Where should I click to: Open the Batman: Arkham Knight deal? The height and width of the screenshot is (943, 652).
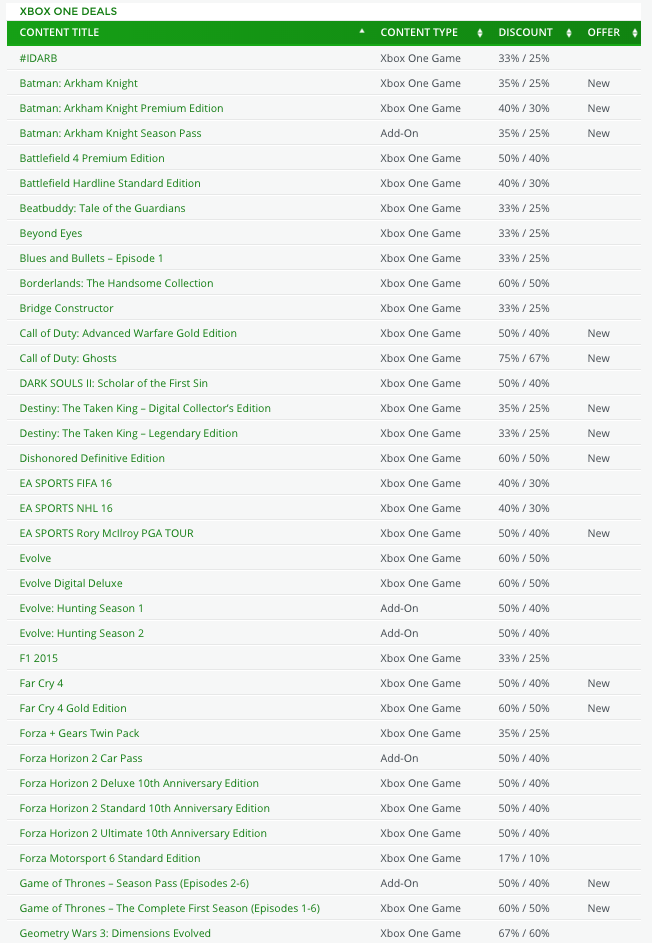79,83
